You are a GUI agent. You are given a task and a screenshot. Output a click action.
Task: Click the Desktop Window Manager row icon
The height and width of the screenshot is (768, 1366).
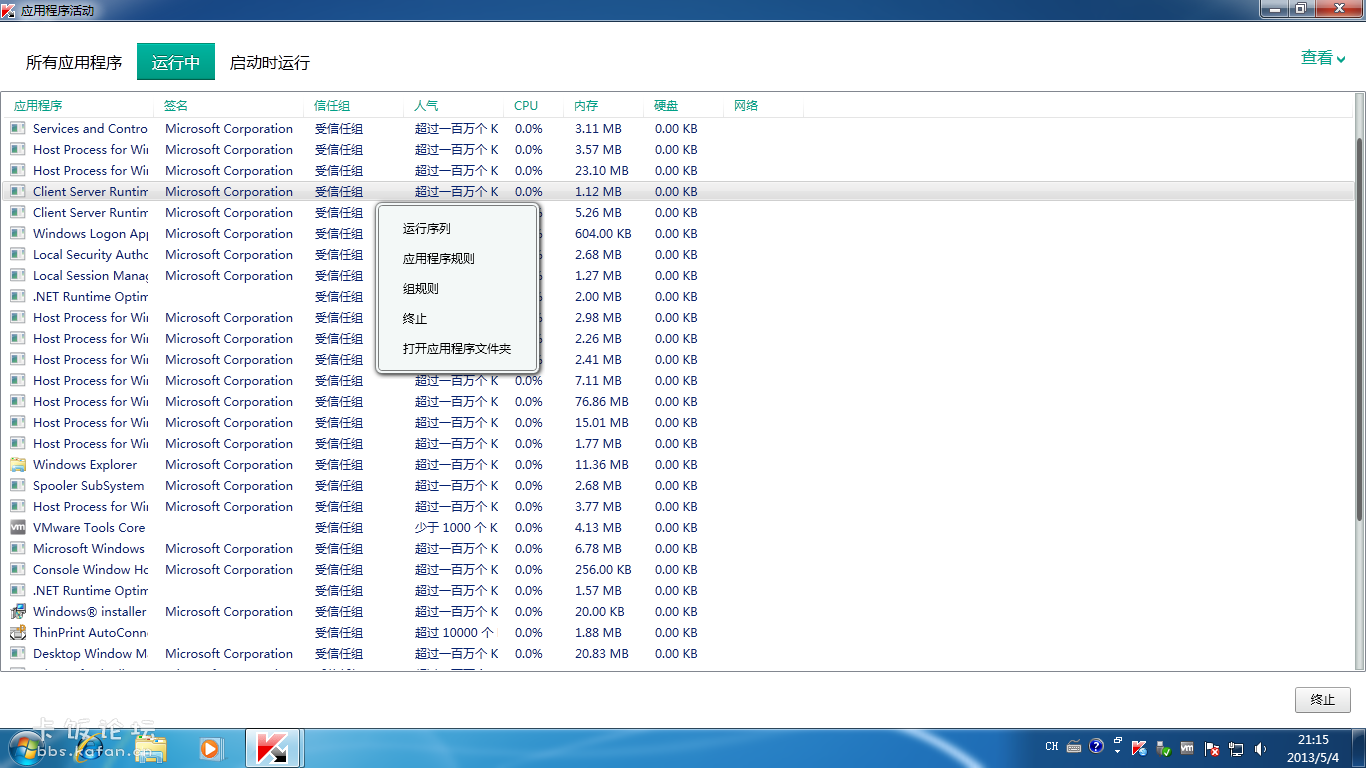click(18, 653)
